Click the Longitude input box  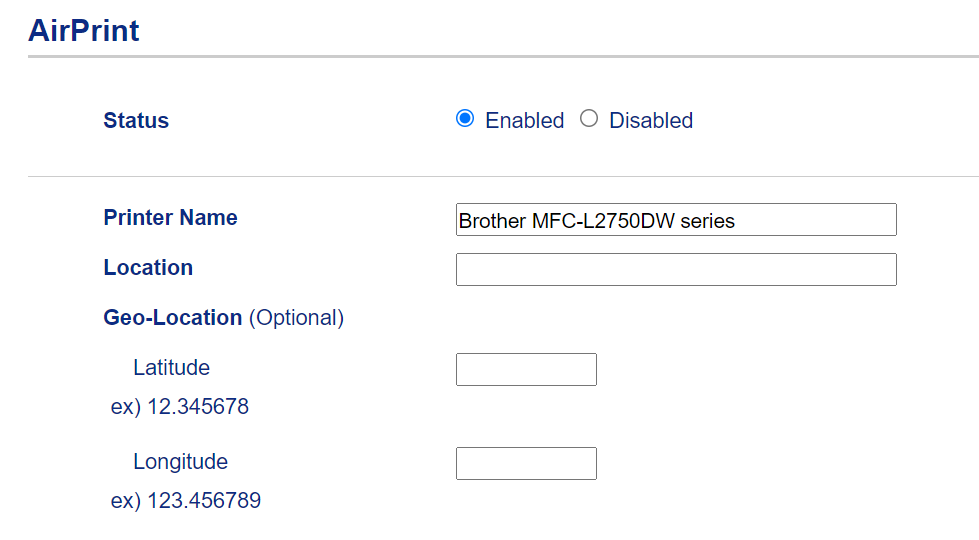[526, 463]
